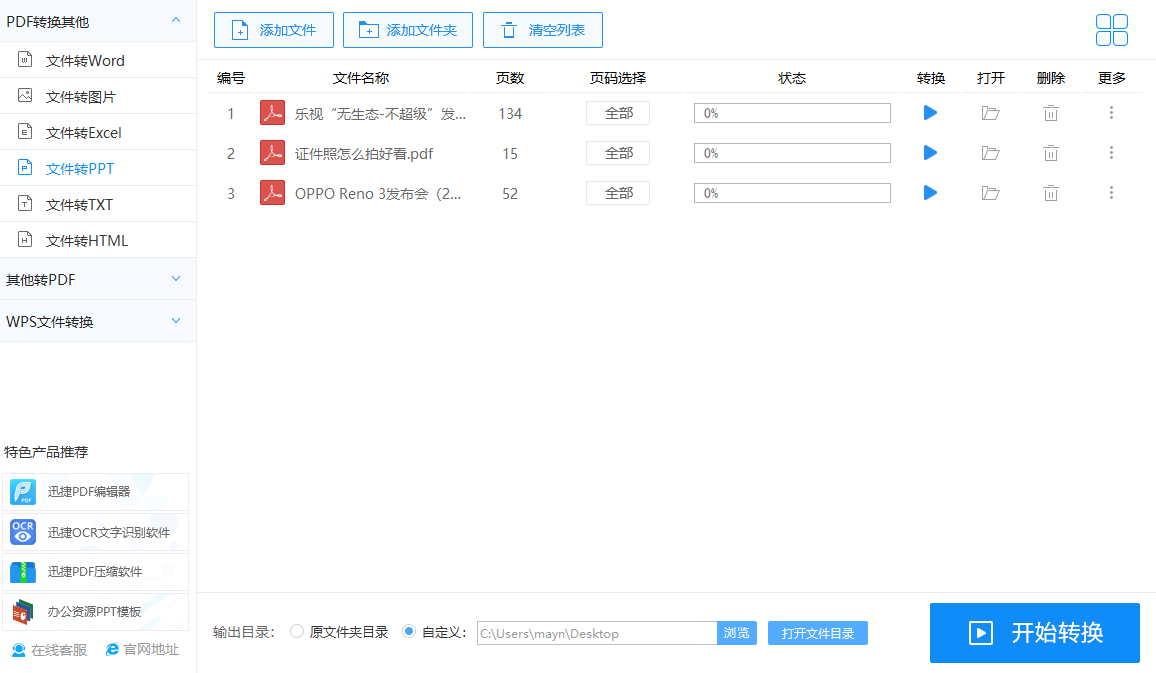Image resolution: width=1156 pixels, height=673 pixels.
Task: Start converting the 乐视 file via its play icon
Action: (x=929, y=113)
